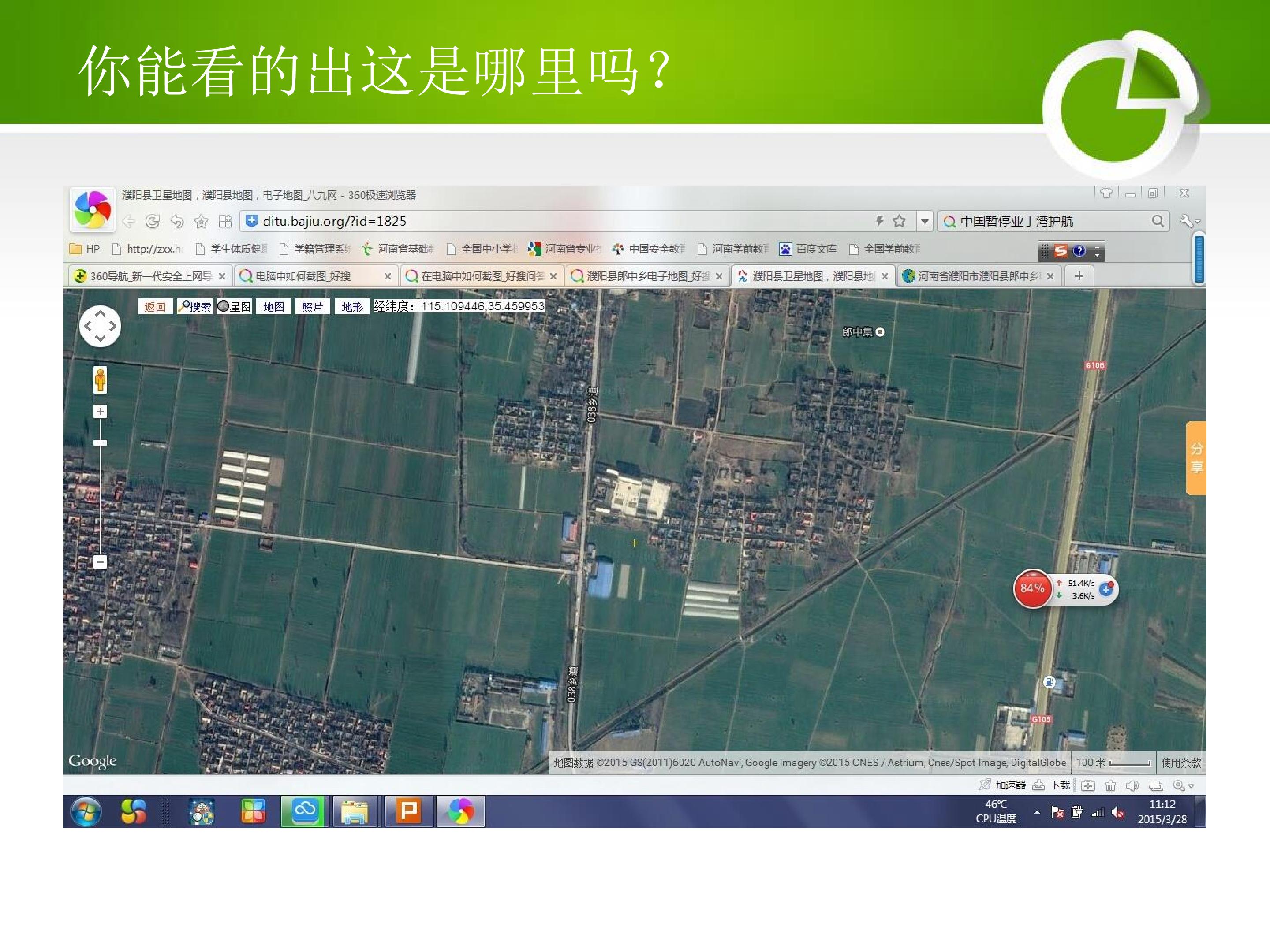This screenshot has height=952, width=1270.
Task: Click the browser back arrow icon
Action: [129, 221]
